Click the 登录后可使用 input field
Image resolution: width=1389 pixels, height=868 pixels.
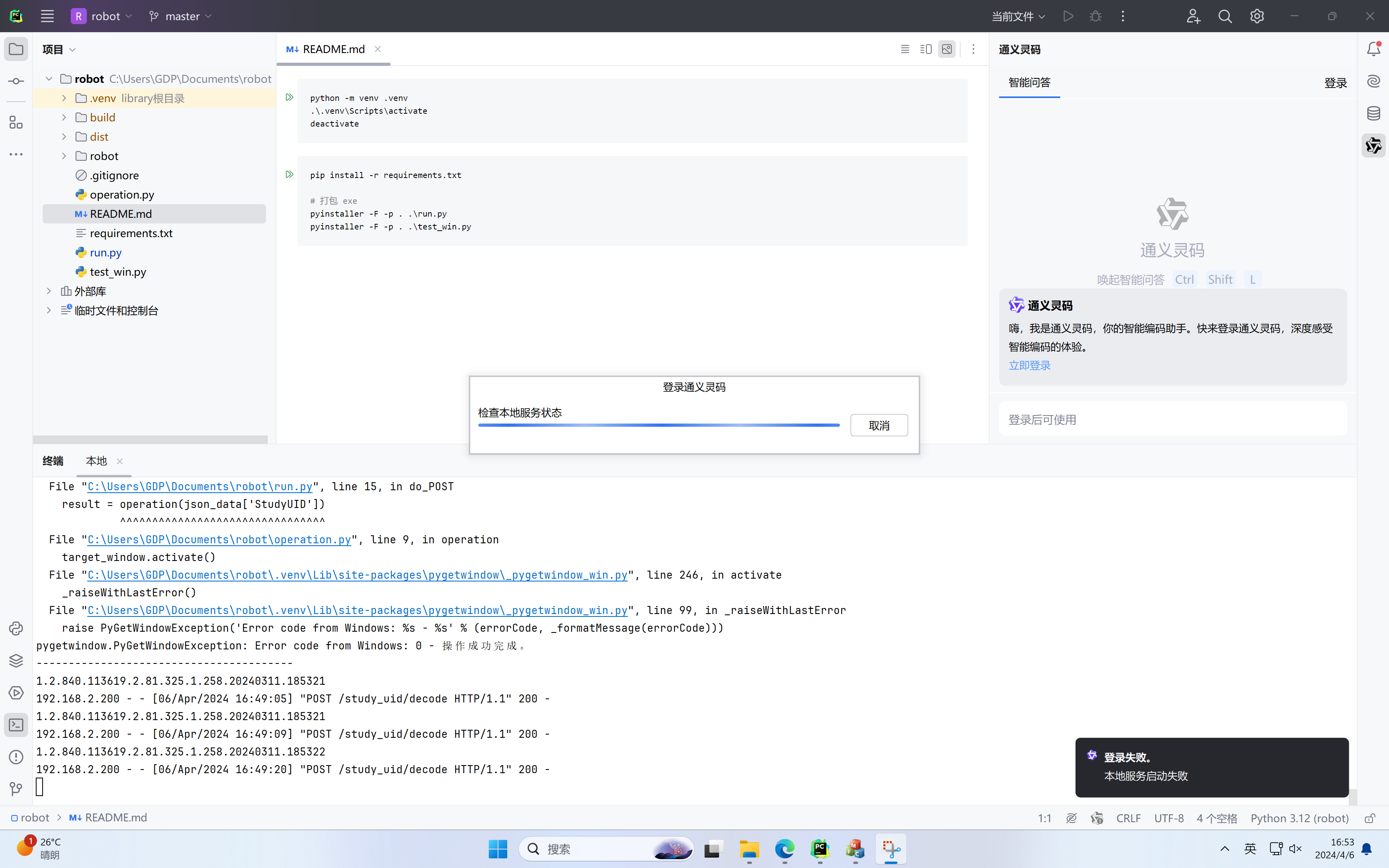(1173, 420)
